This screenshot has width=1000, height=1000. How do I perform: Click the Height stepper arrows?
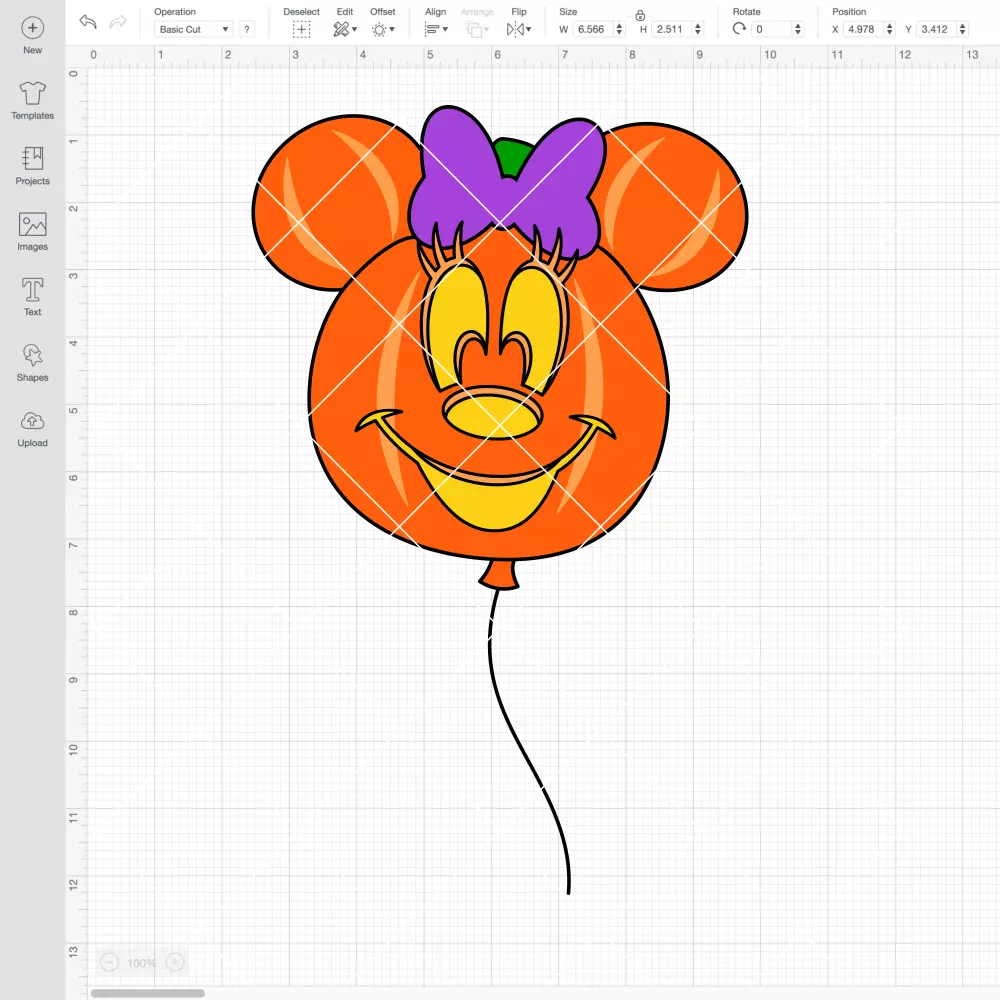click(x=698, y=29)
